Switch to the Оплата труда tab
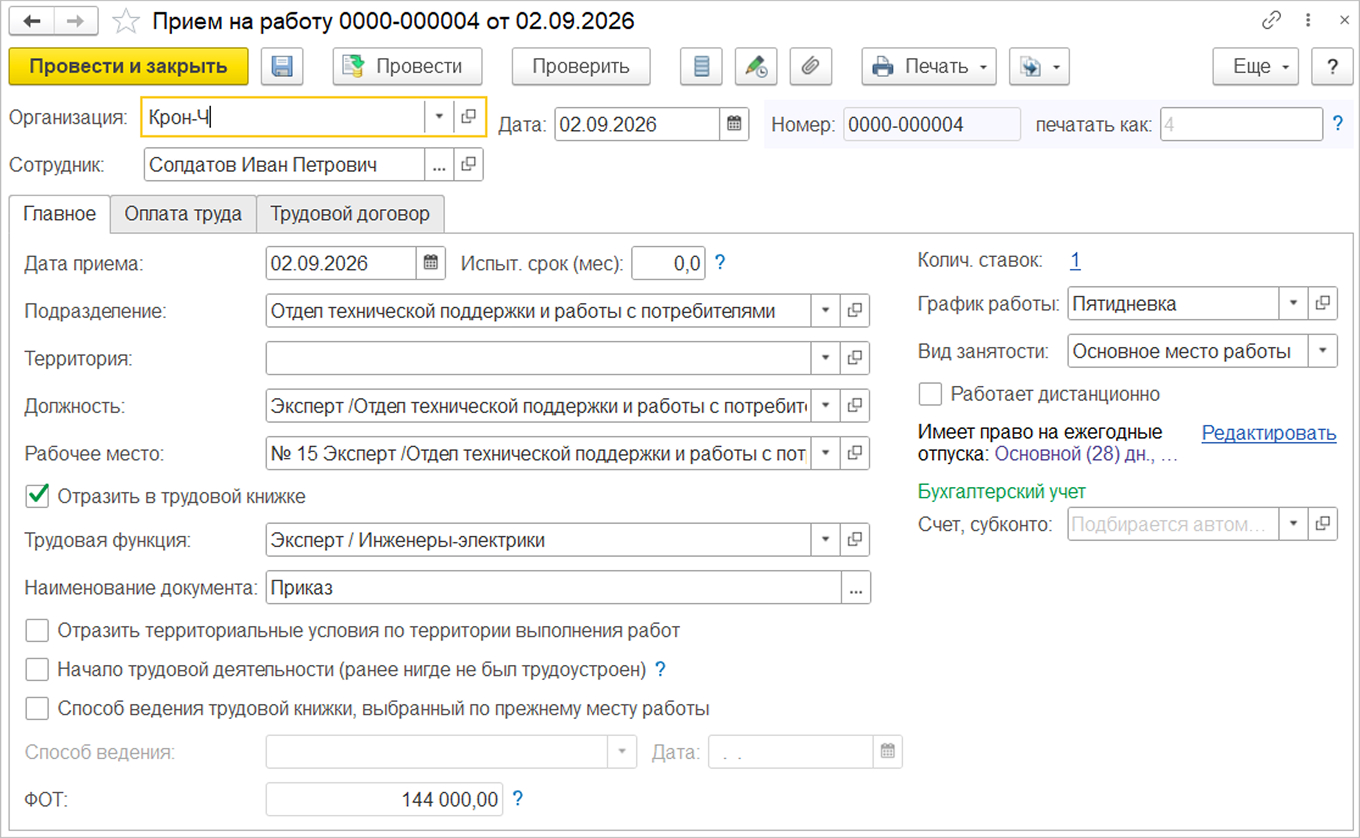The image size is (1360, 838). tap(183, 214)
